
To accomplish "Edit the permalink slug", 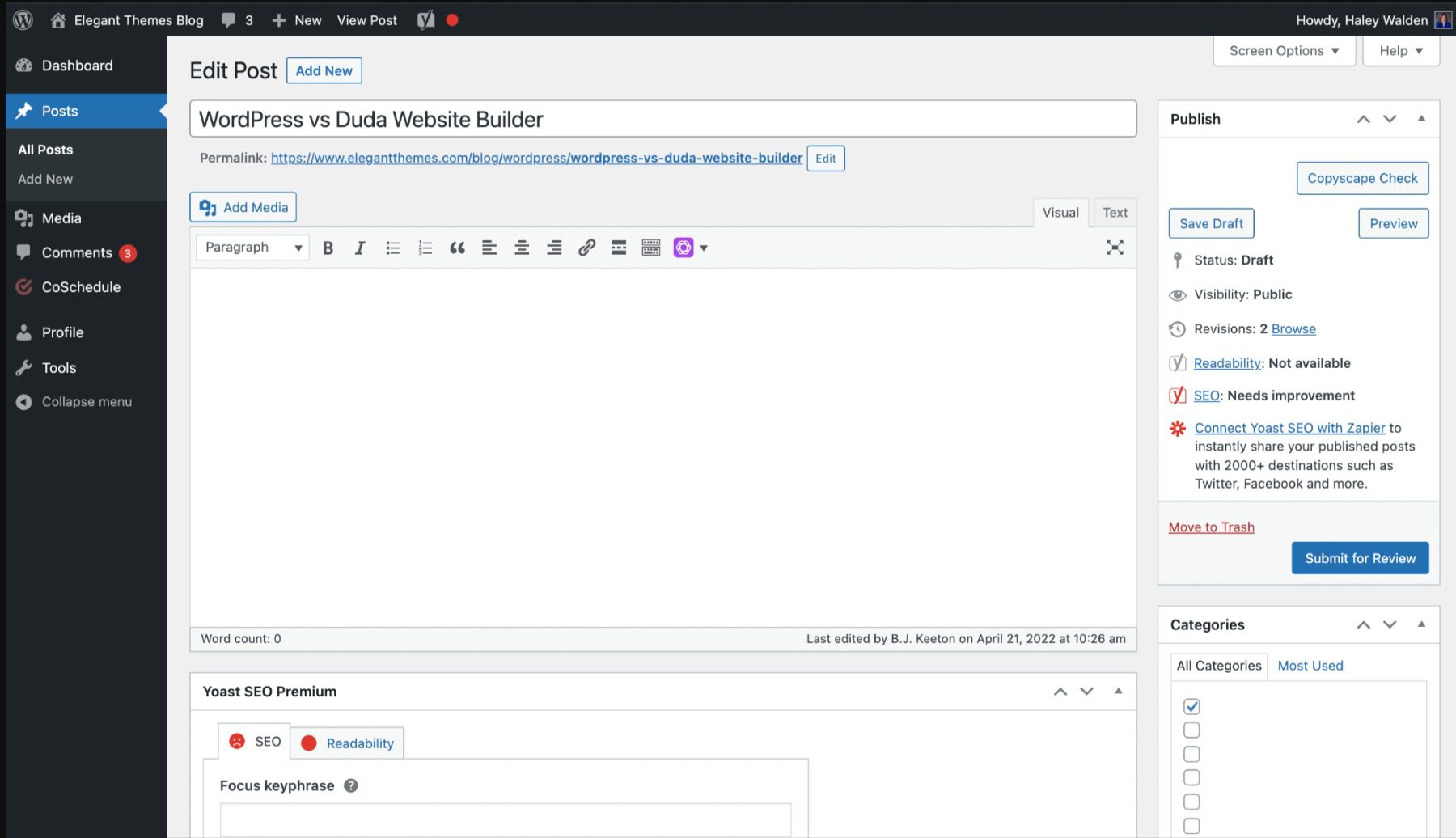I will click(x=826, y=159).
